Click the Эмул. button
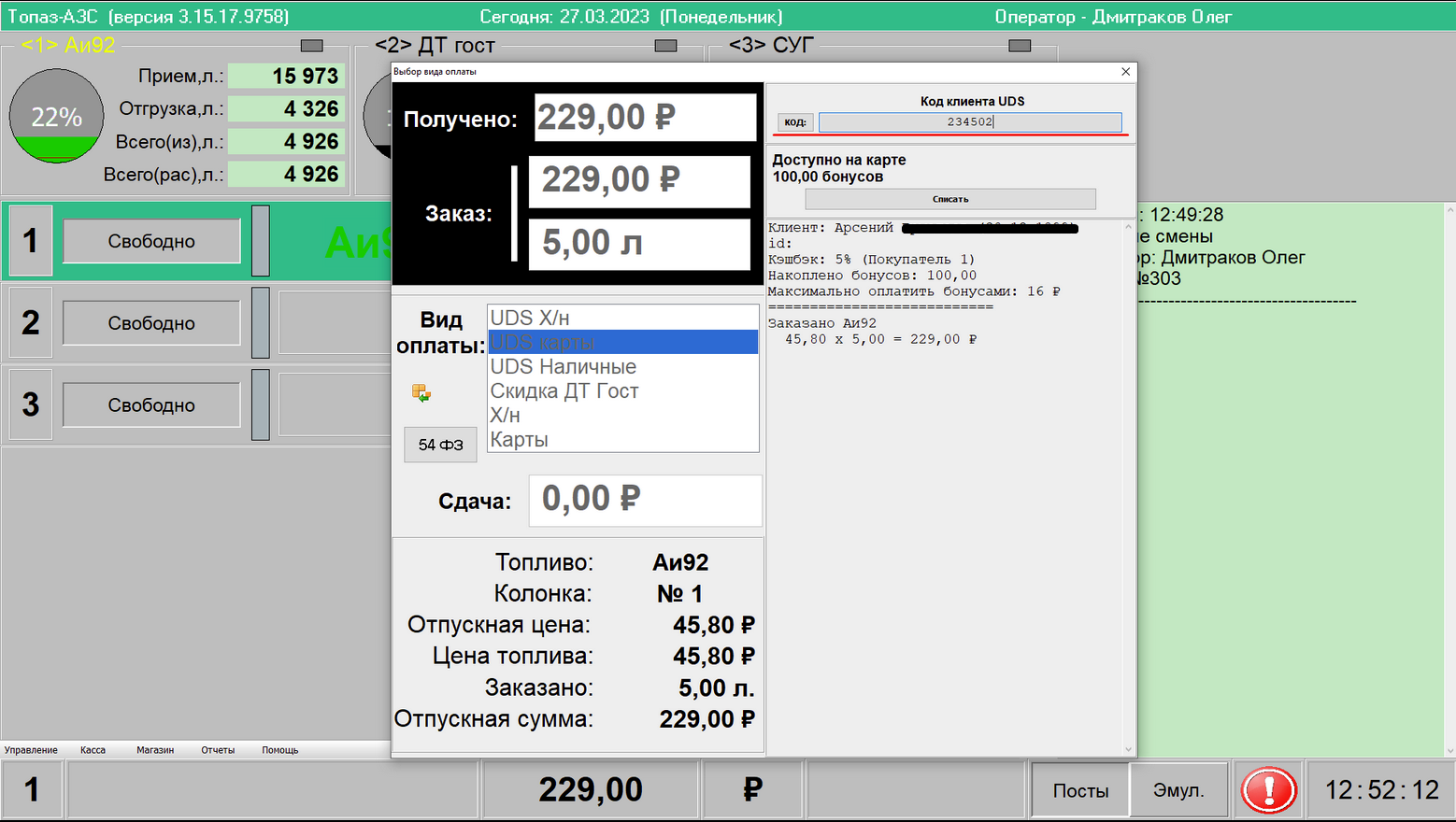Viewport: 1456px width, 822px height. click(x=1178, y=790)
